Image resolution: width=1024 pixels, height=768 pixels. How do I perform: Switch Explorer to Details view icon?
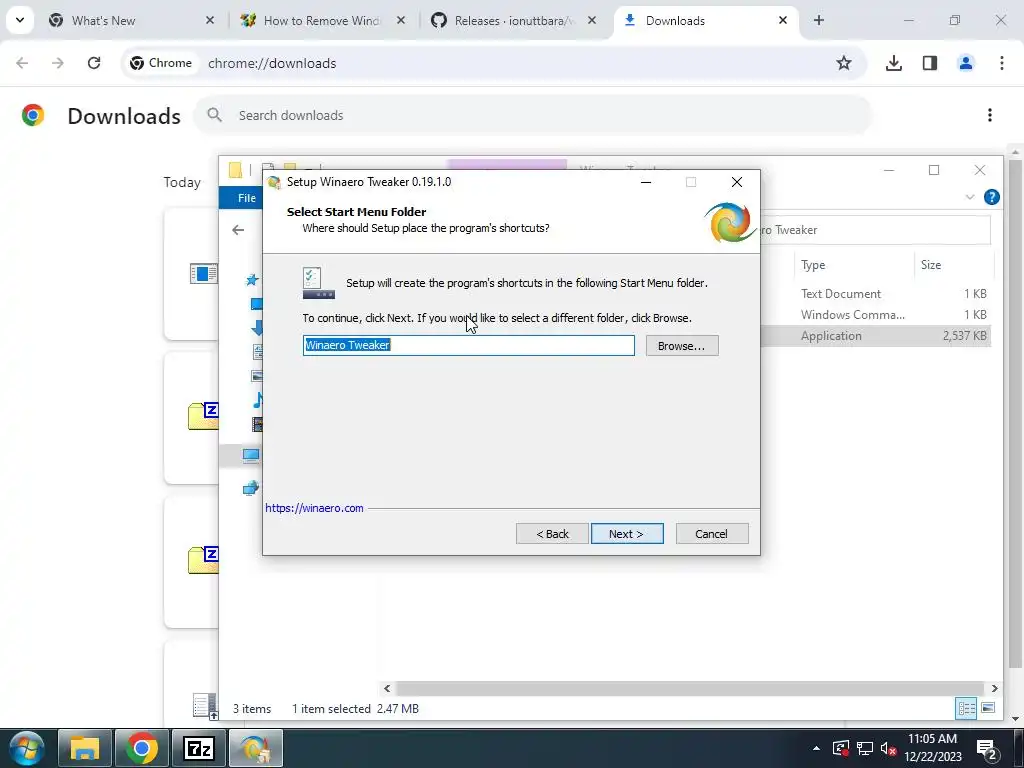pyautogui.click(x=967, y=709)
